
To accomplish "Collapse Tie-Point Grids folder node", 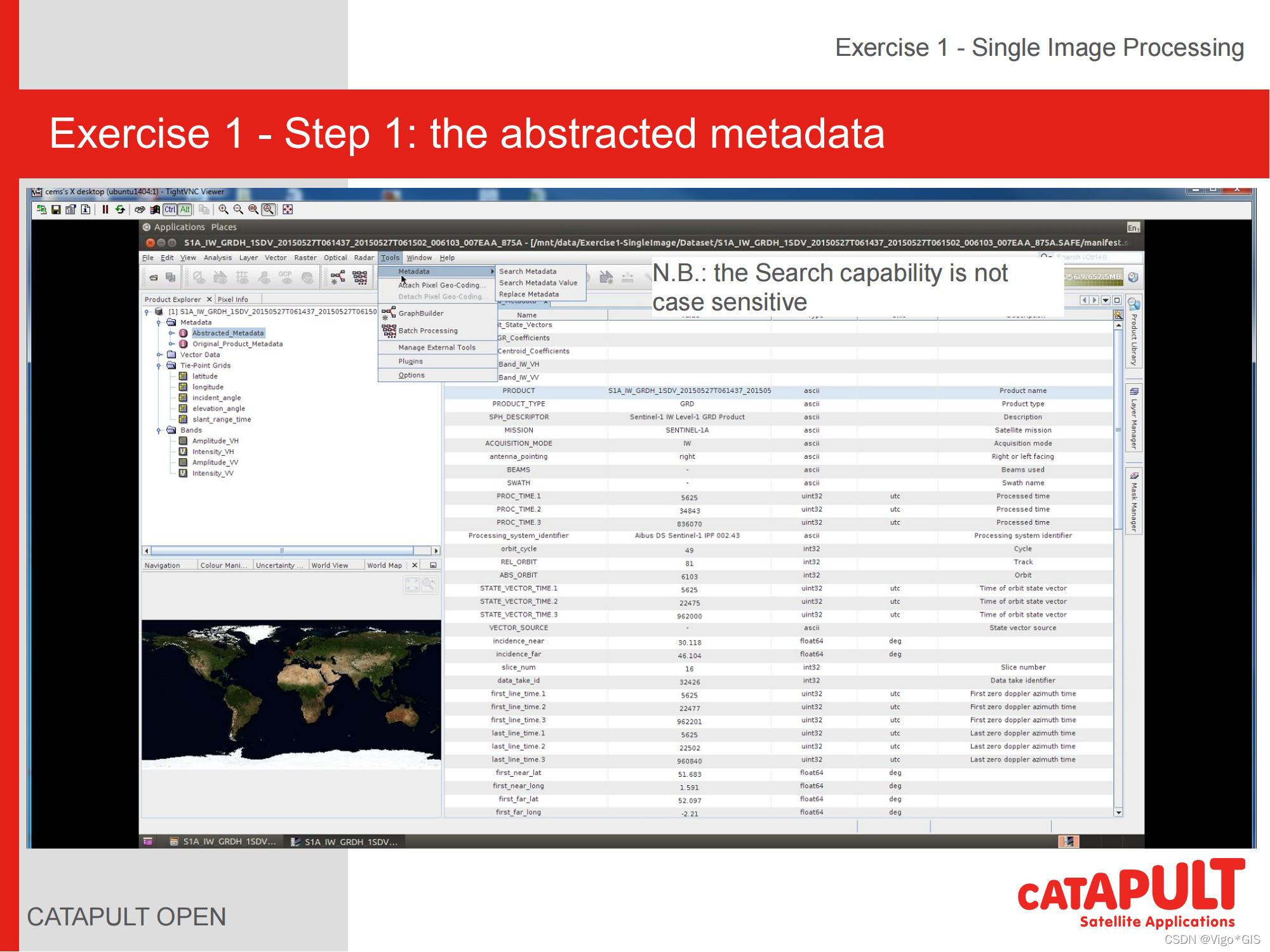I will point(159,366).
